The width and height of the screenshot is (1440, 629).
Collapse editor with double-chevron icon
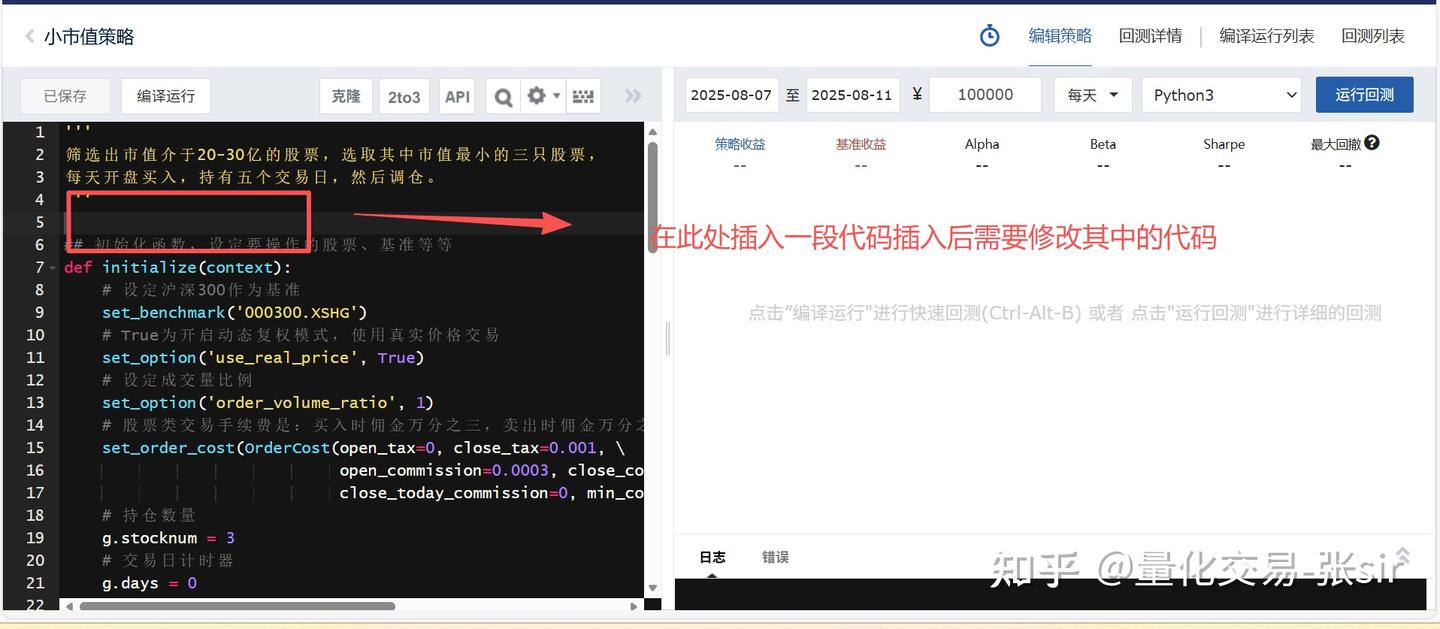[x=633, y=96]
